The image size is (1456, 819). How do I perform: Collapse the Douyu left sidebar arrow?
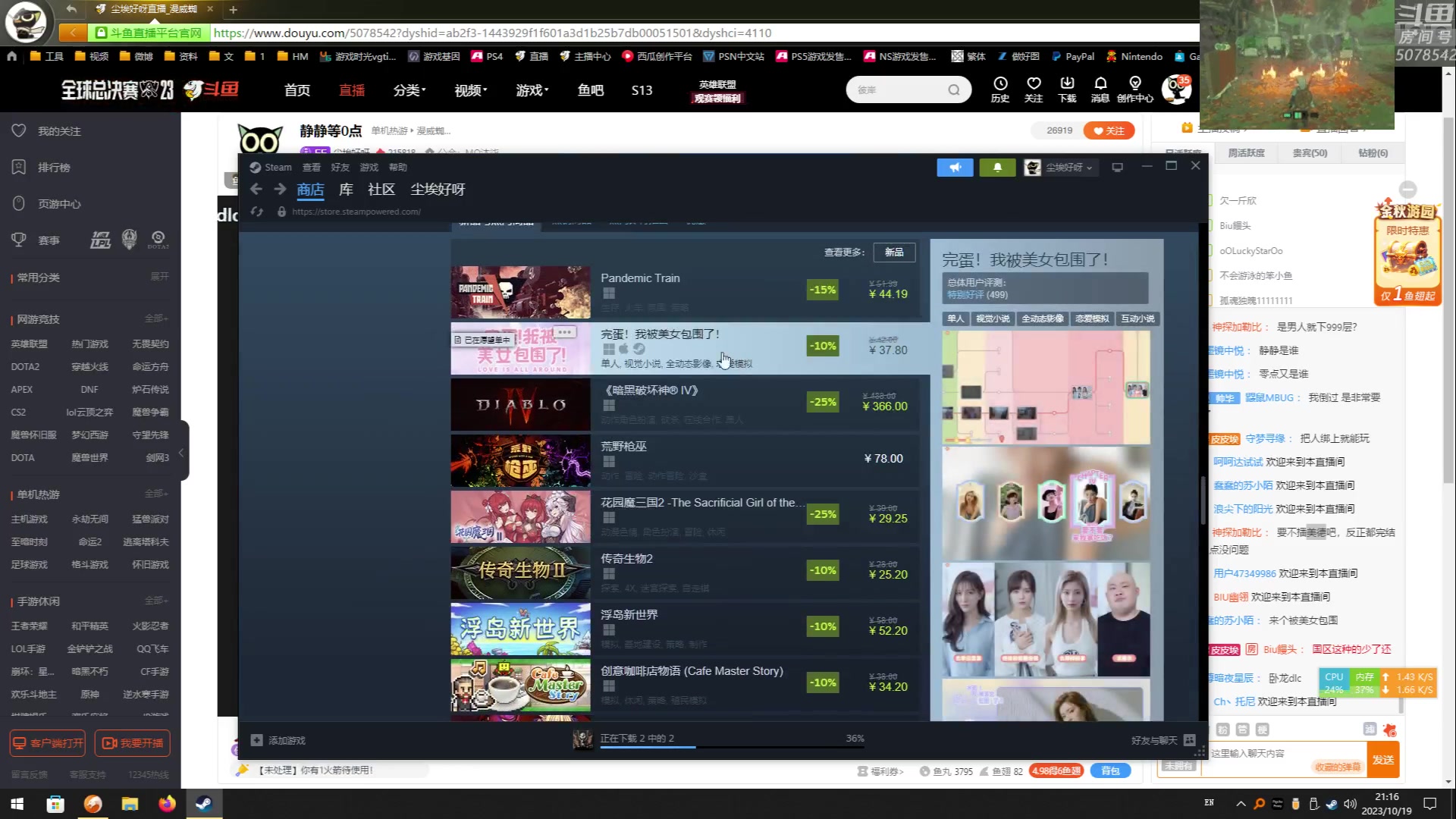pos(181,453)
